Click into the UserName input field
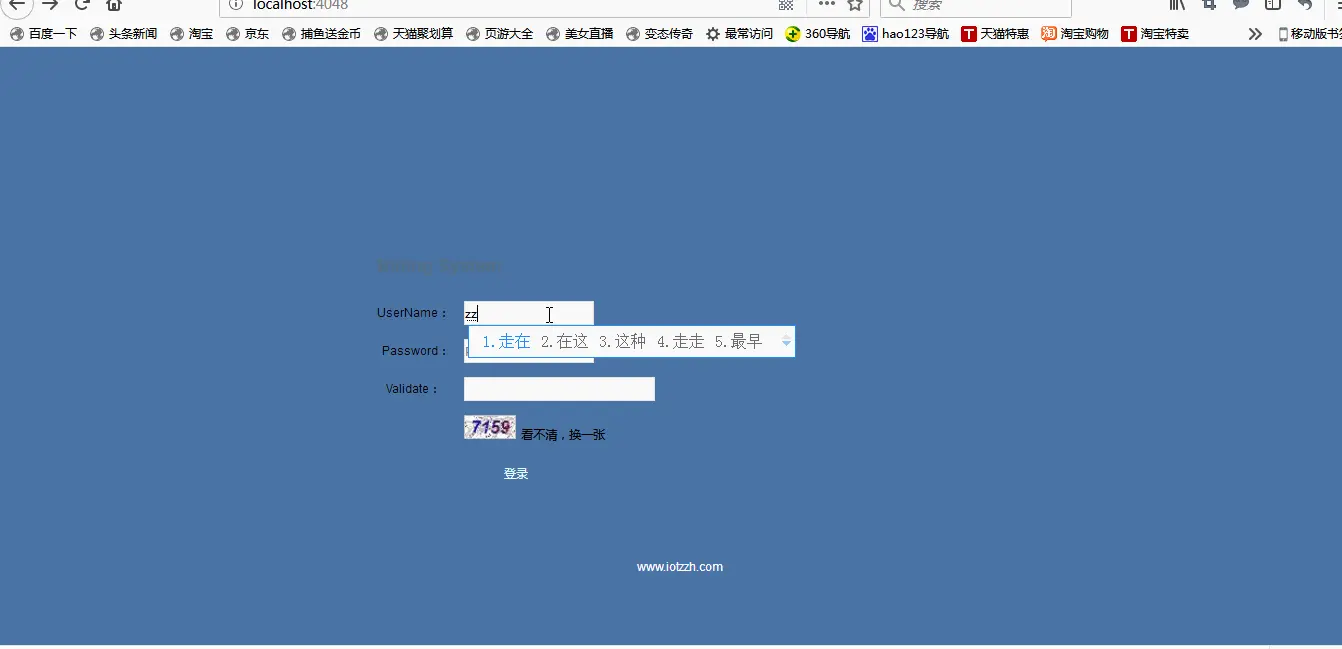Viewport: 1342px width, 649px height. point(529,313)
